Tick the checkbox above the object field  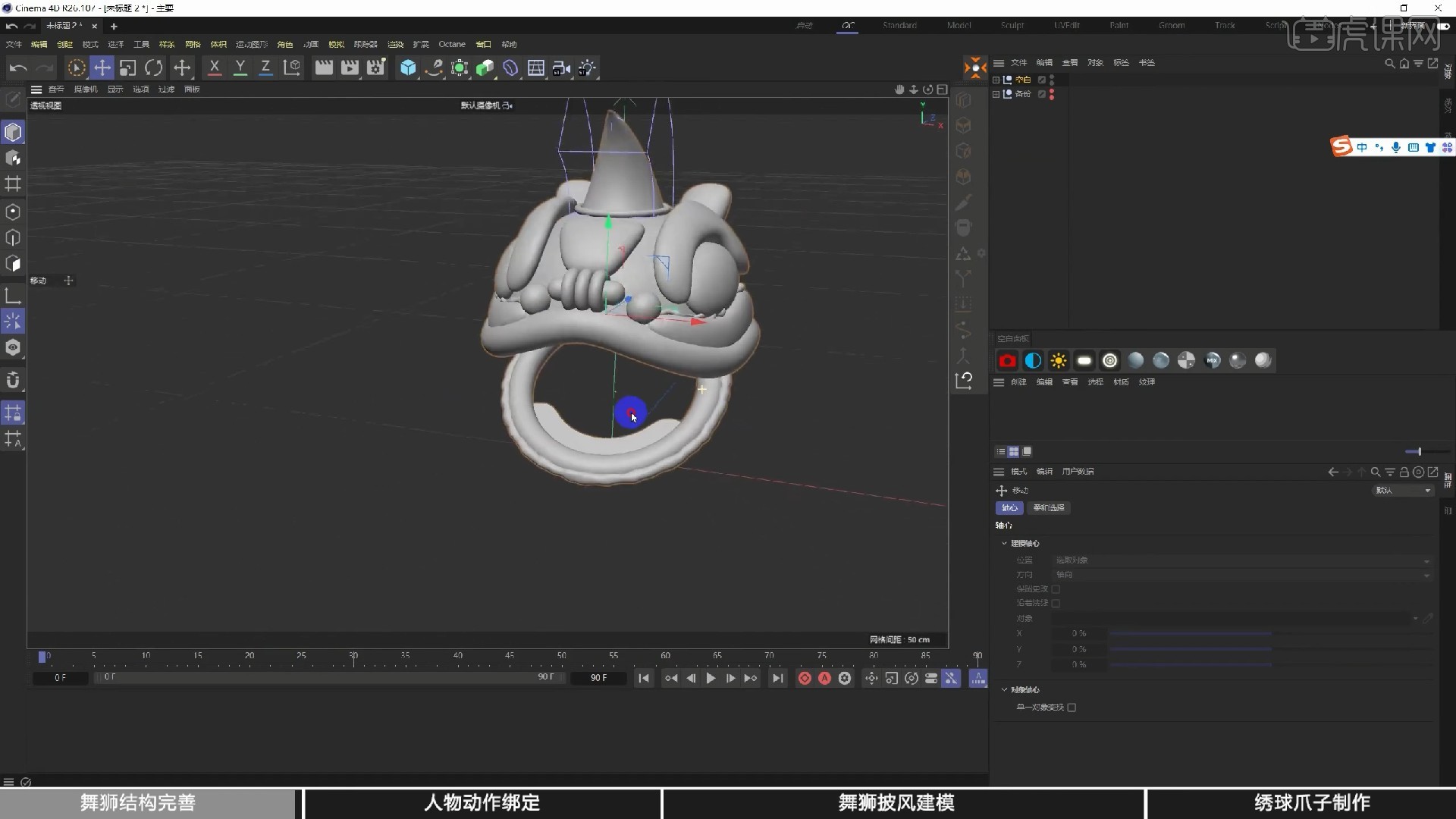1056,604
